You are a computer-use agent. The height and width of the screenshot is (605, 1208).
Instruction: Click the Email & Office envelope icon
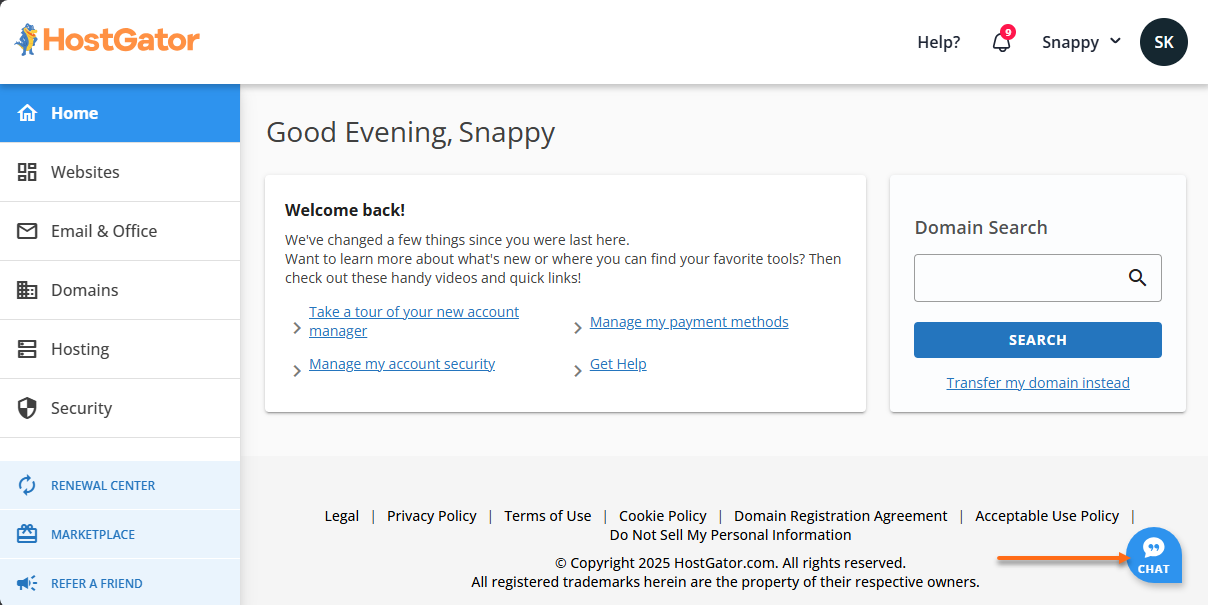pyautogui.click(x=27, y=230)
